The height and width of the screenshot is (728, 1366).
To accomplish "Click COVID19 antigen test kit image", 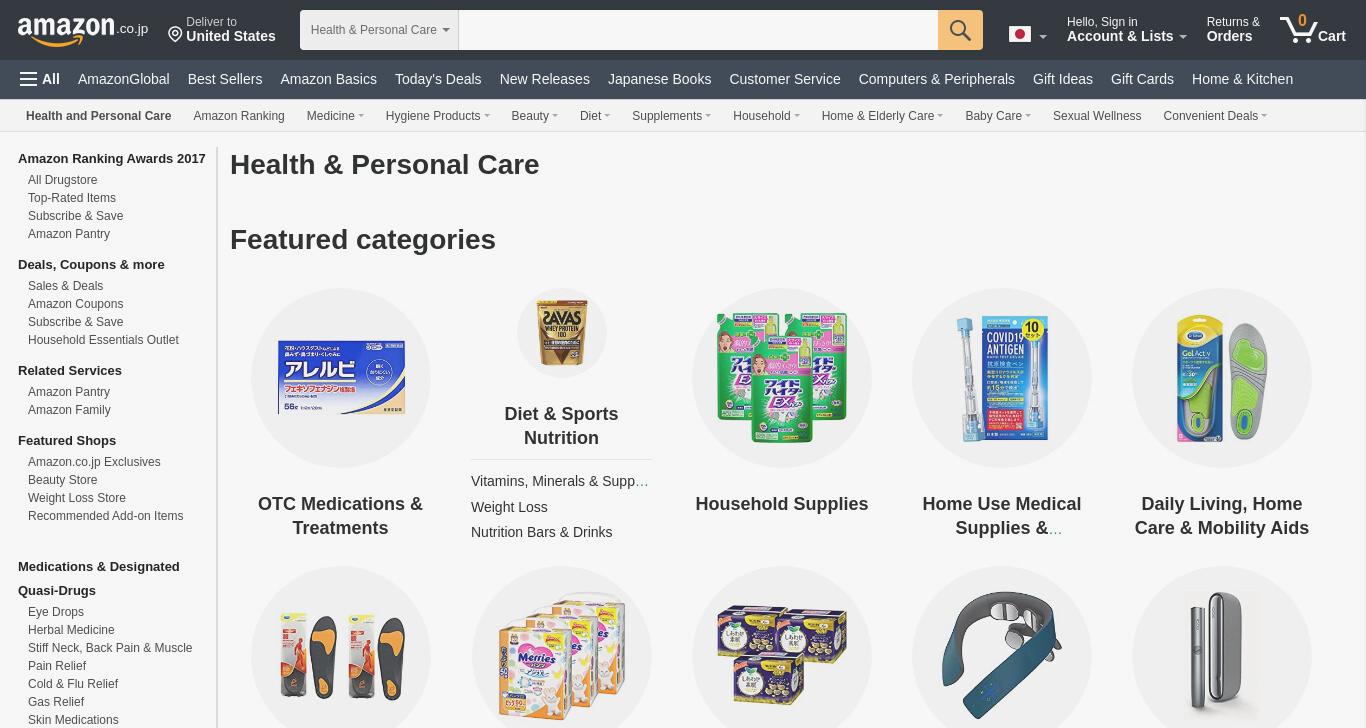I will click(x=1002, y=378).
